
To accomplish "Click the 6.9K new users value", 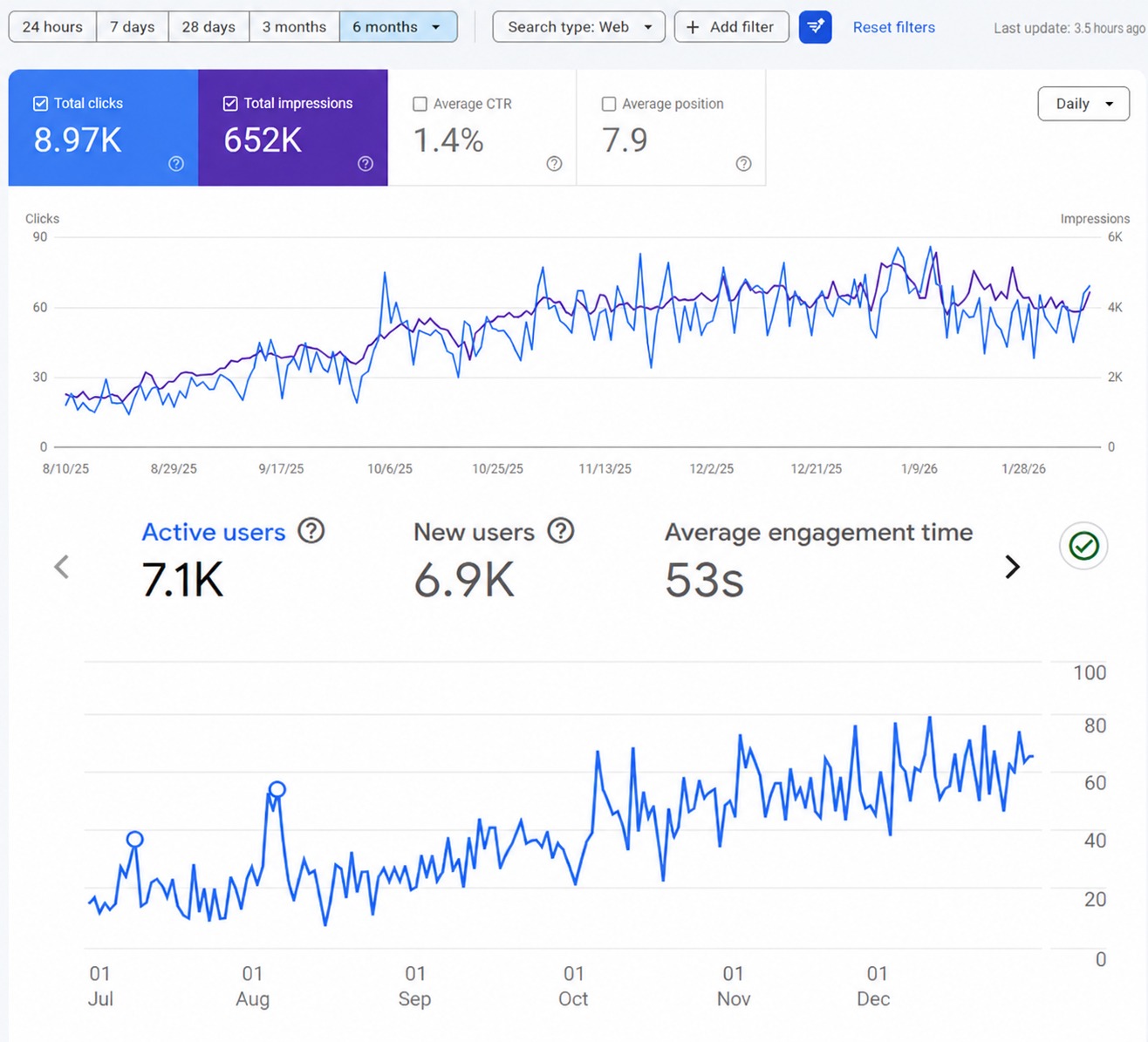I will point(464,580).
